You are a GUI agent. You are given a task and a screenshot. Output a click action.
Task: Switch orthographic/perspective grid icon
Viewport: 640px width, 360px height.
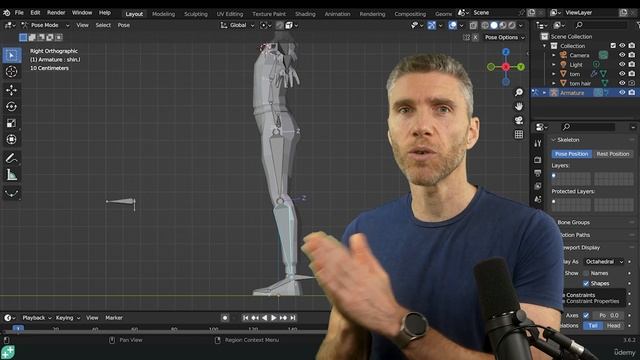519,134
